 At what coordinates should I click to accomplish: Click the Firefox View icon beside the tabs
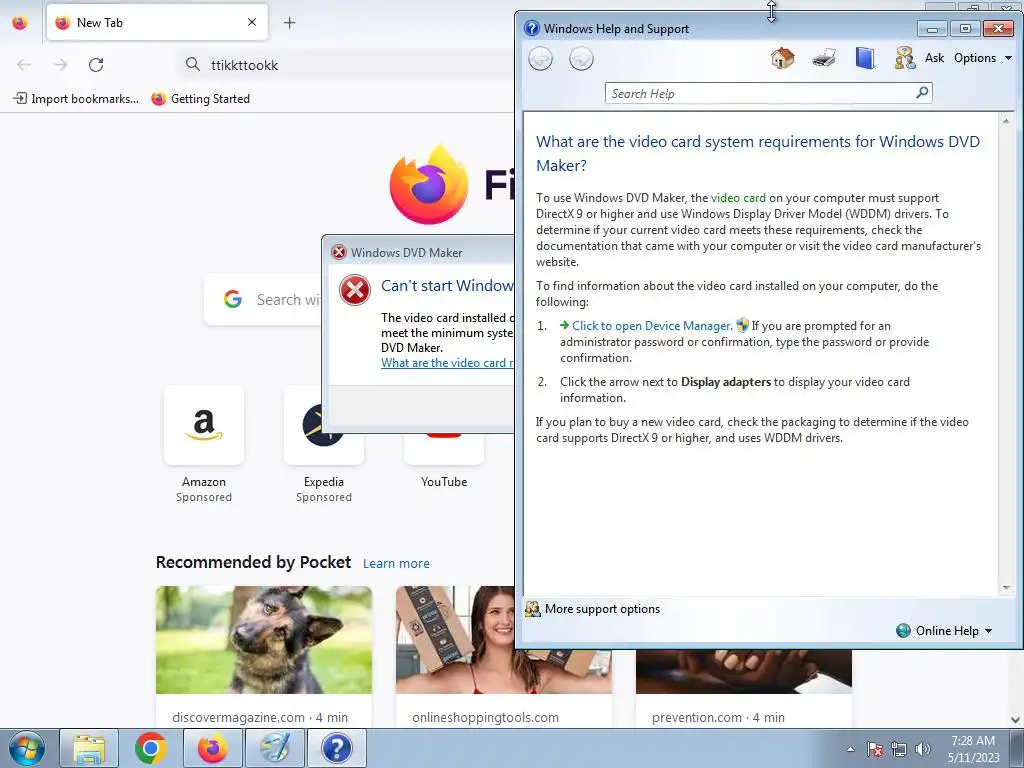tap(20, 23)
